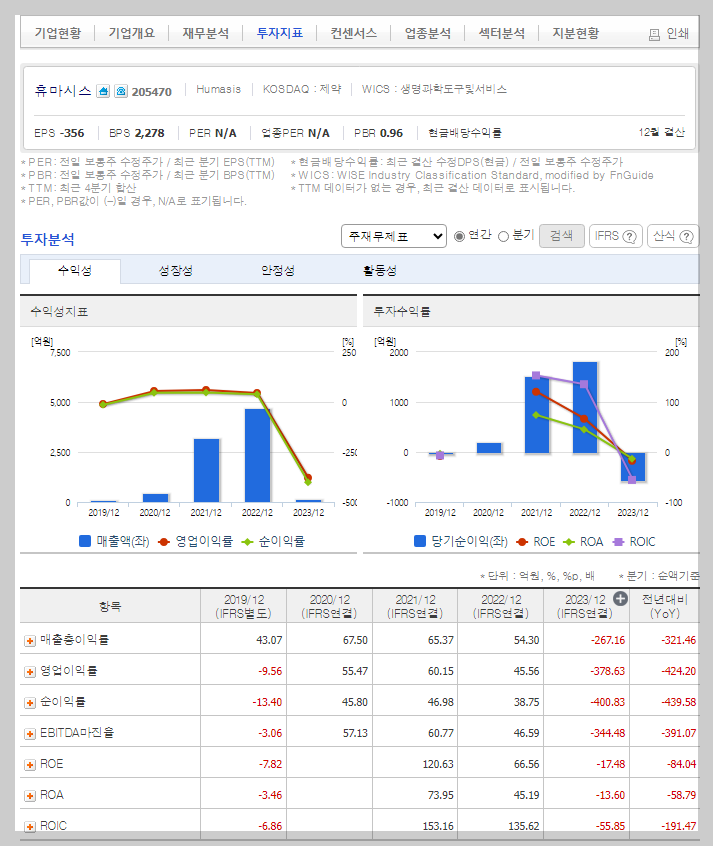This screenshot has width=713, height=846.
Task: Switch to the 안정성 tab
Action: [x=278, y=270]
